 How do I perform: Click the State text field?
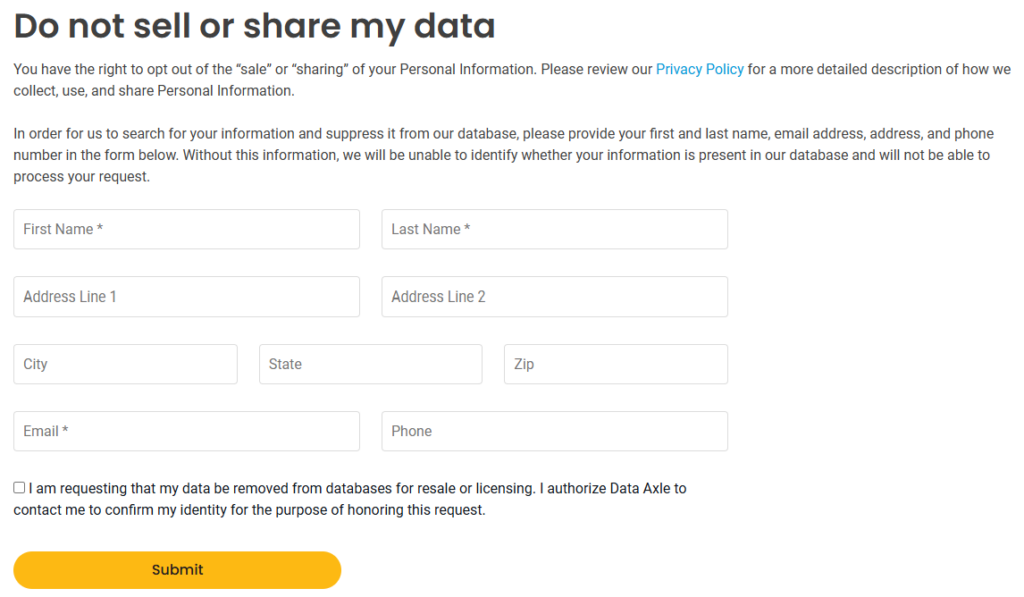(x=370, y=364)
